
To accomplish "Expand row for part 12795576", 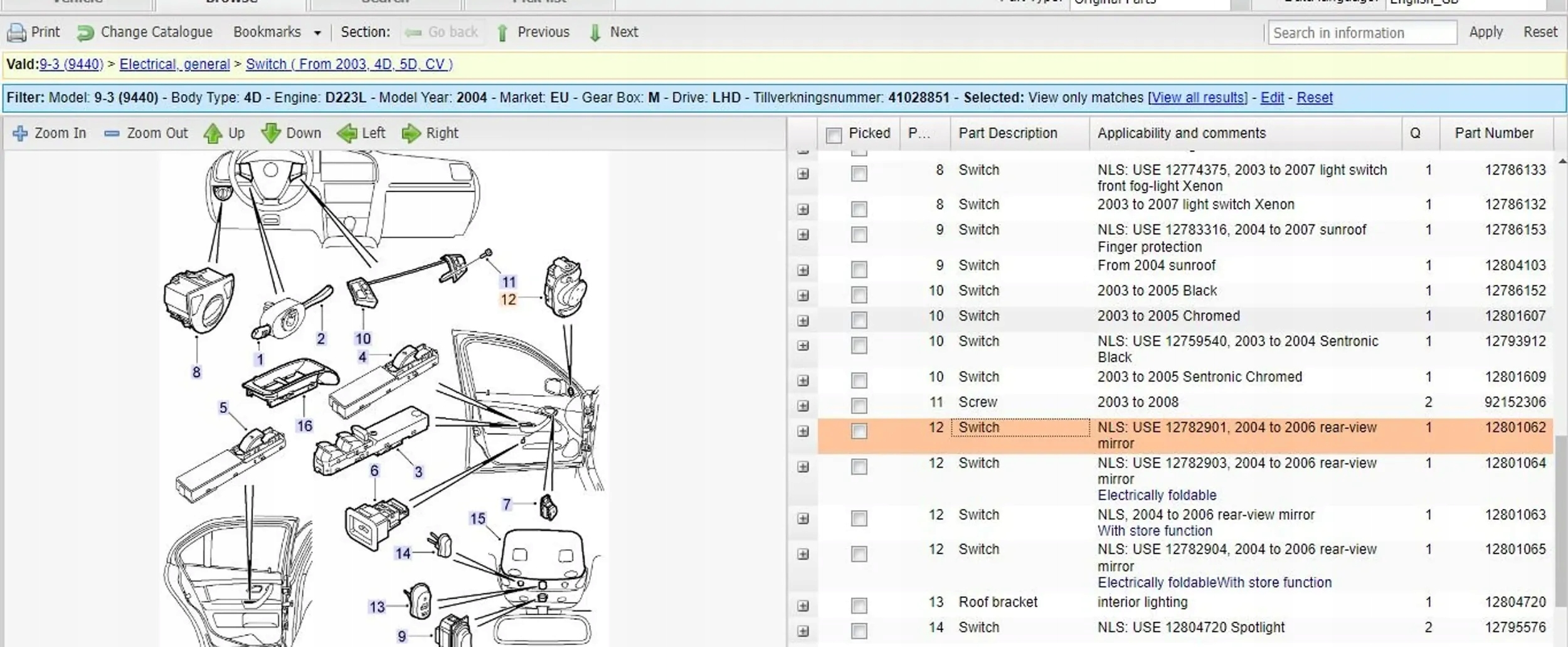I will pyautogui.click(x=803, y=631).
